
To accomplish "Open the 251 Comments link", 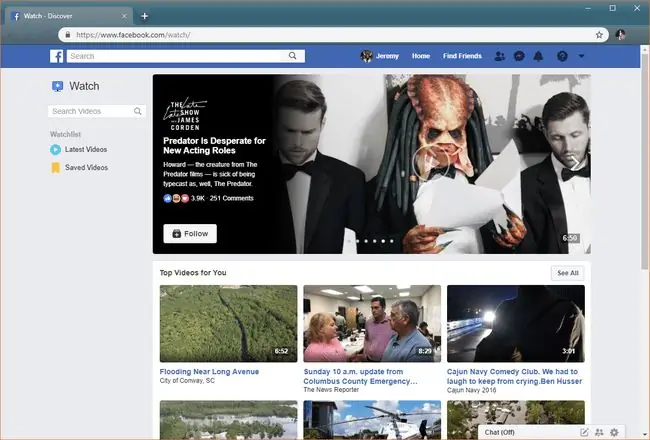I will click(231, 198).
